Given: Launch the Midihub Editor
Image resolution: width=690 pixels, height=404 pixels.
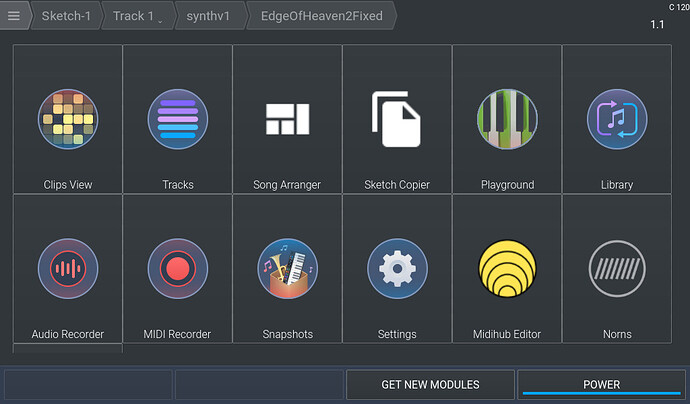Looking at the screenshot, I should (507, 268).
